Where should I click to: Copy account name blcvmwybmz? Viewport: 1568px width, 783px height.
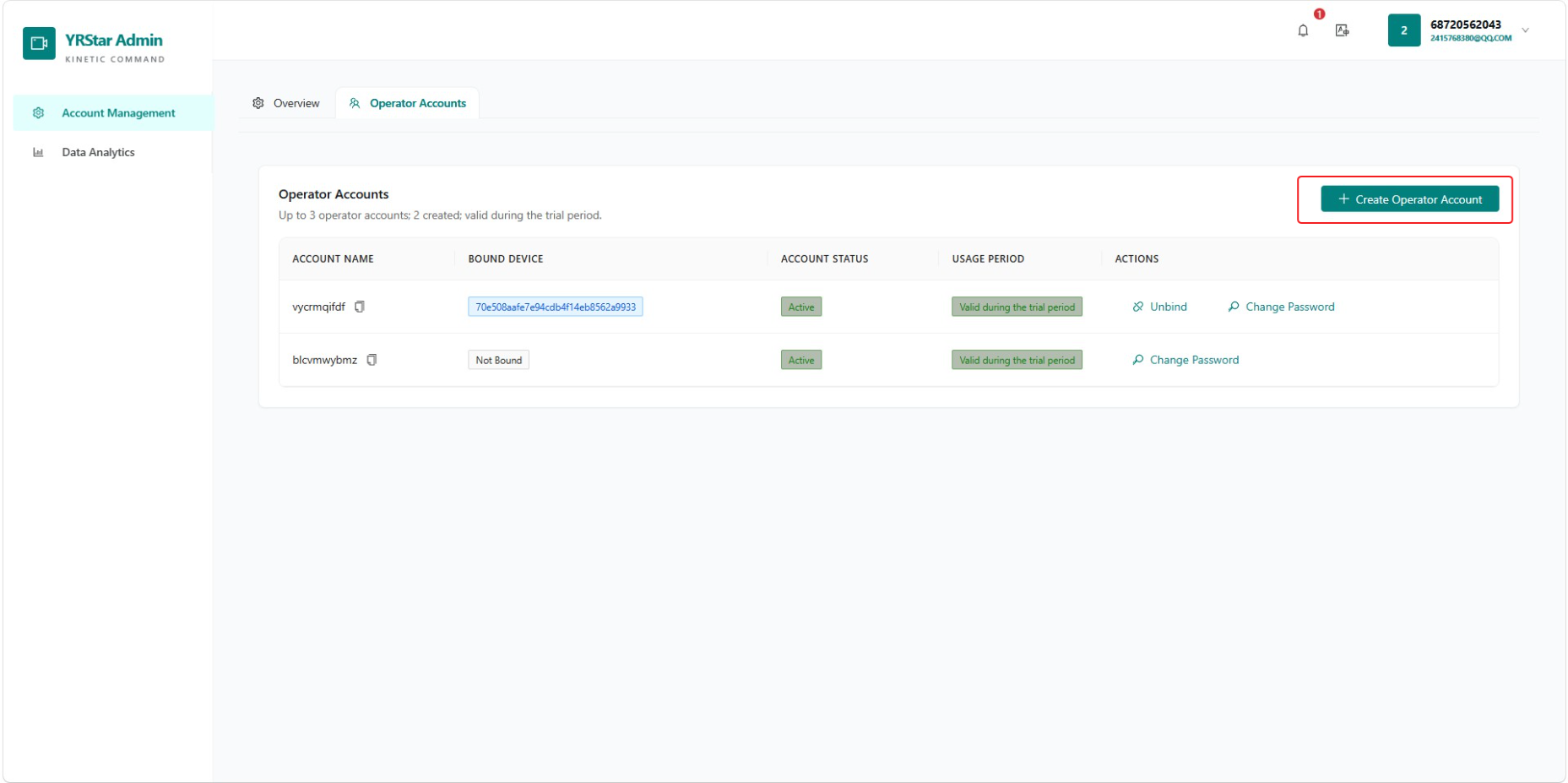[x=372, y=360]
